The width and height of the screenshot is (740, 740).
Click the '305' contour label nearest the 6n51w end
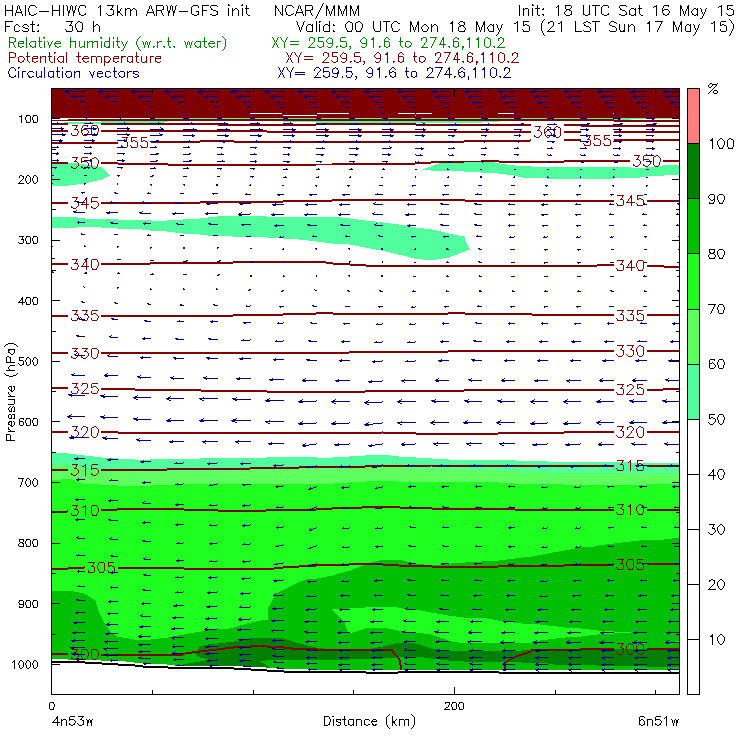point(630,564)
